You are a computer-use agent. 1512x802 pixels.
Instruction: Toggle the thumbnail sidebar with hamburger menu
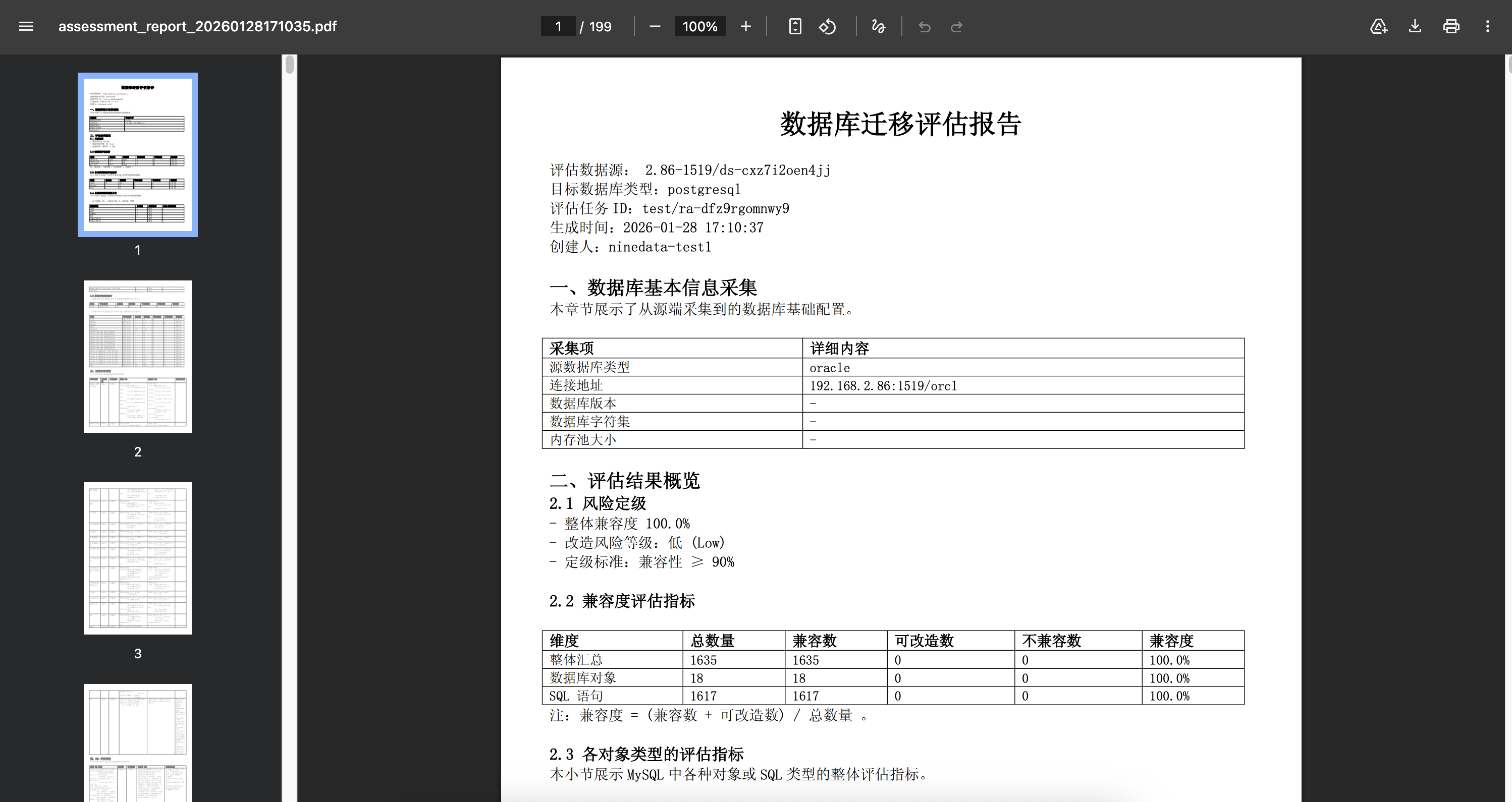pos(26,26)
